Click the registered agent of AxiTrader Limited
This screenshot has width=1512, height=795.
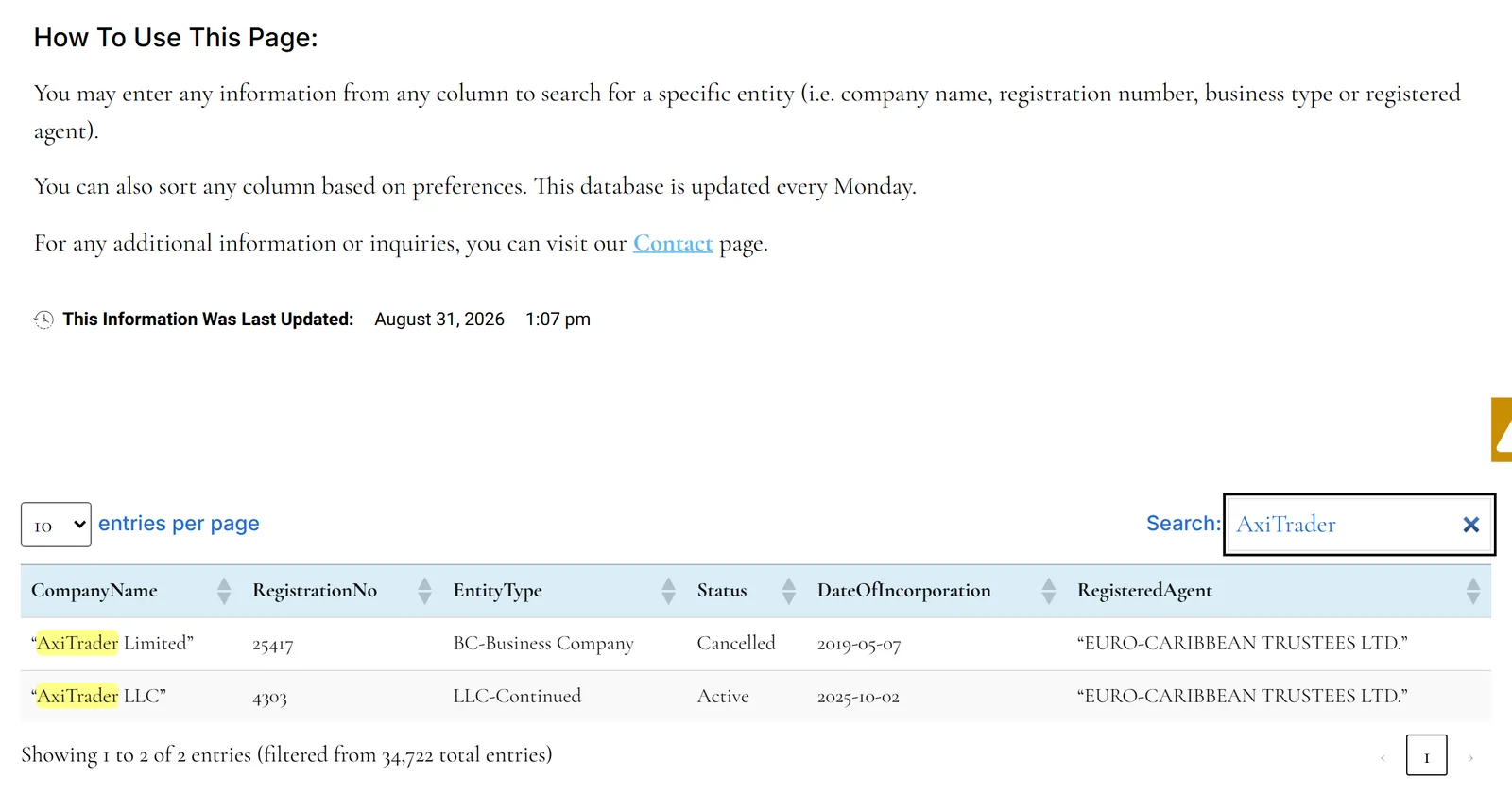pyautogui.click(x=1243, y=644)
